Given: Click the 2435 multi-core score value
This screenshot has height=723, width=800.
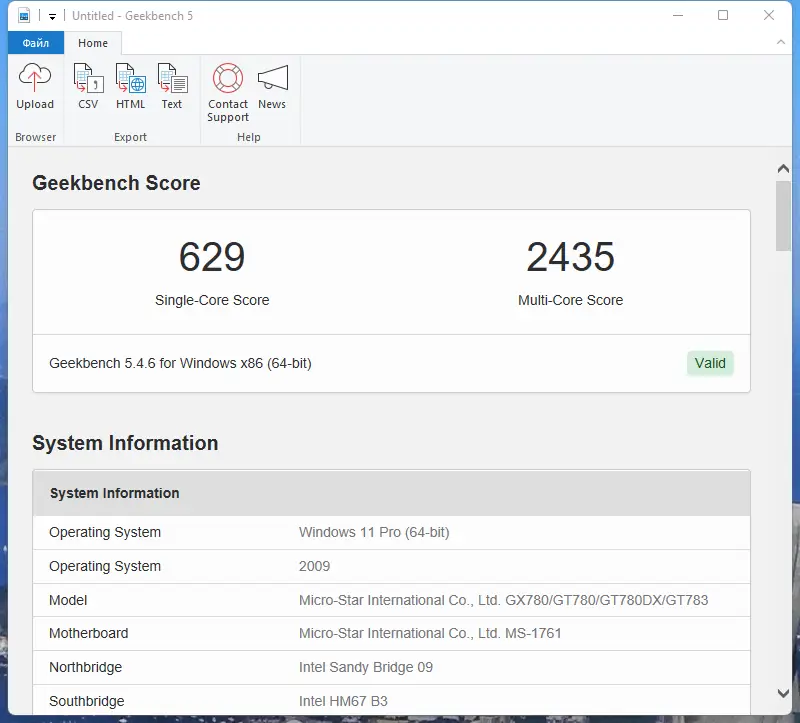Looking at the screenshot, I should pyautogui.click(x=570, y=257).
